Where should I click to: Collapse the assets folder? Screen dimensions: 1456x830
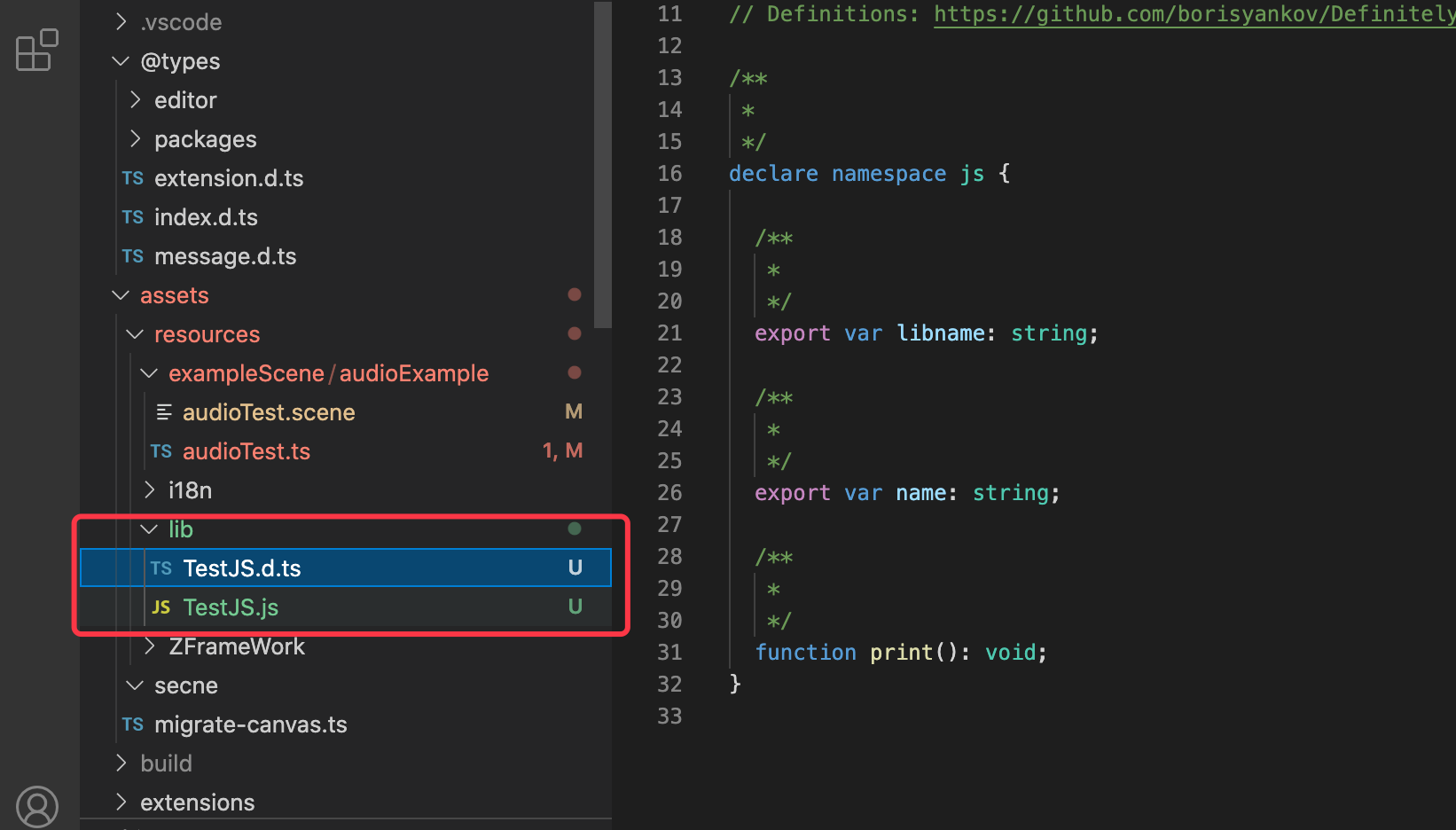tap(121, 295)
